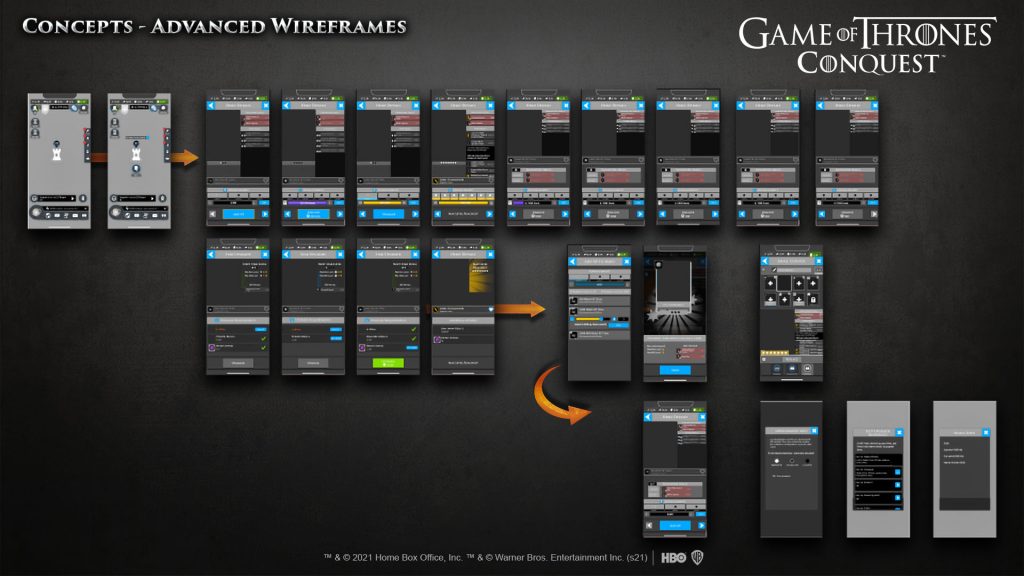Tap the pin above the tower, first map wireframe
The image size is (1024, 576).
(x=57, y=144)
